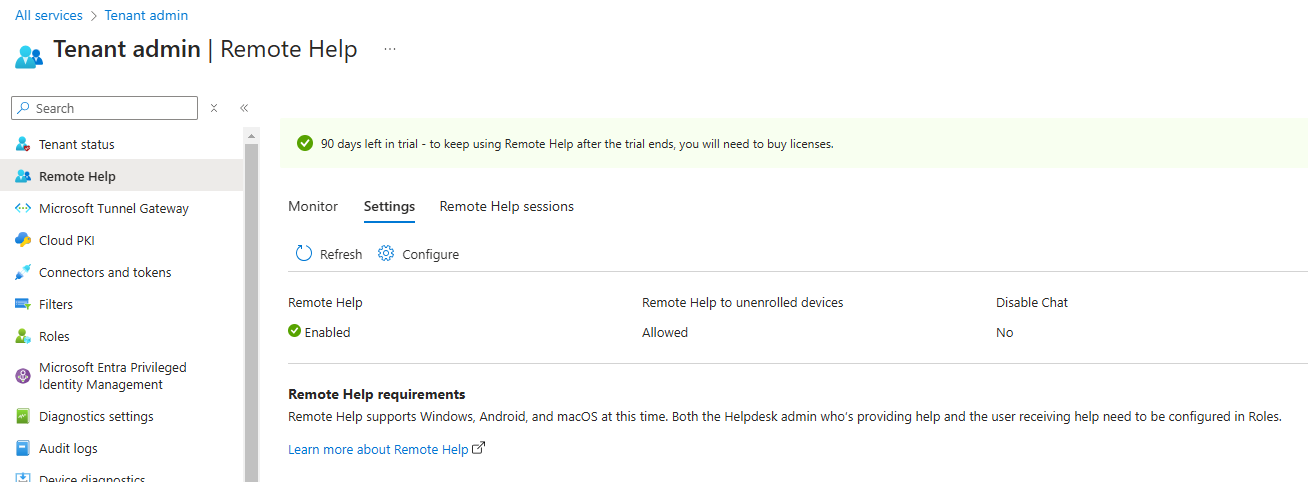Open Audit logs icon
This screenshot has width=1308, height=482.
[23, 448]
